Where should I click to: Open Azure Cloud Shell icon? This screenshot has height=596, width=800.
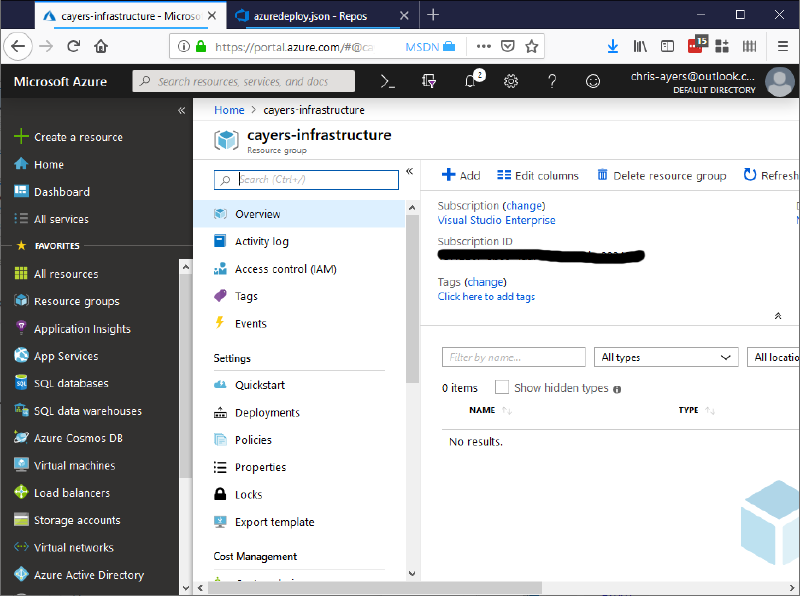[389, 81]
